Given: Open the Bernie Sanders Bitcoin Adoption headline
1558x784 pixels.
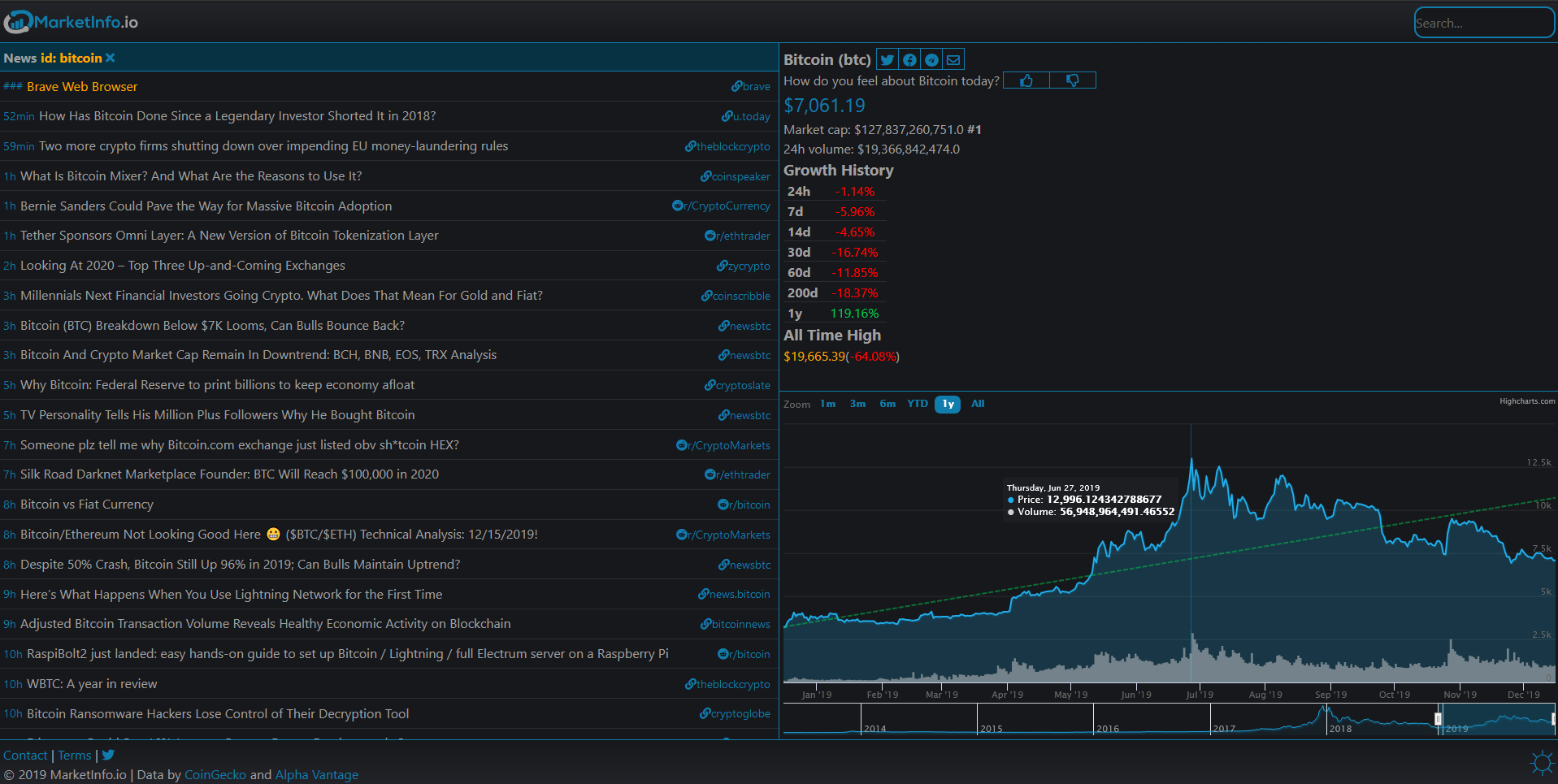Looking at the screenshot, I should point(206,206).
